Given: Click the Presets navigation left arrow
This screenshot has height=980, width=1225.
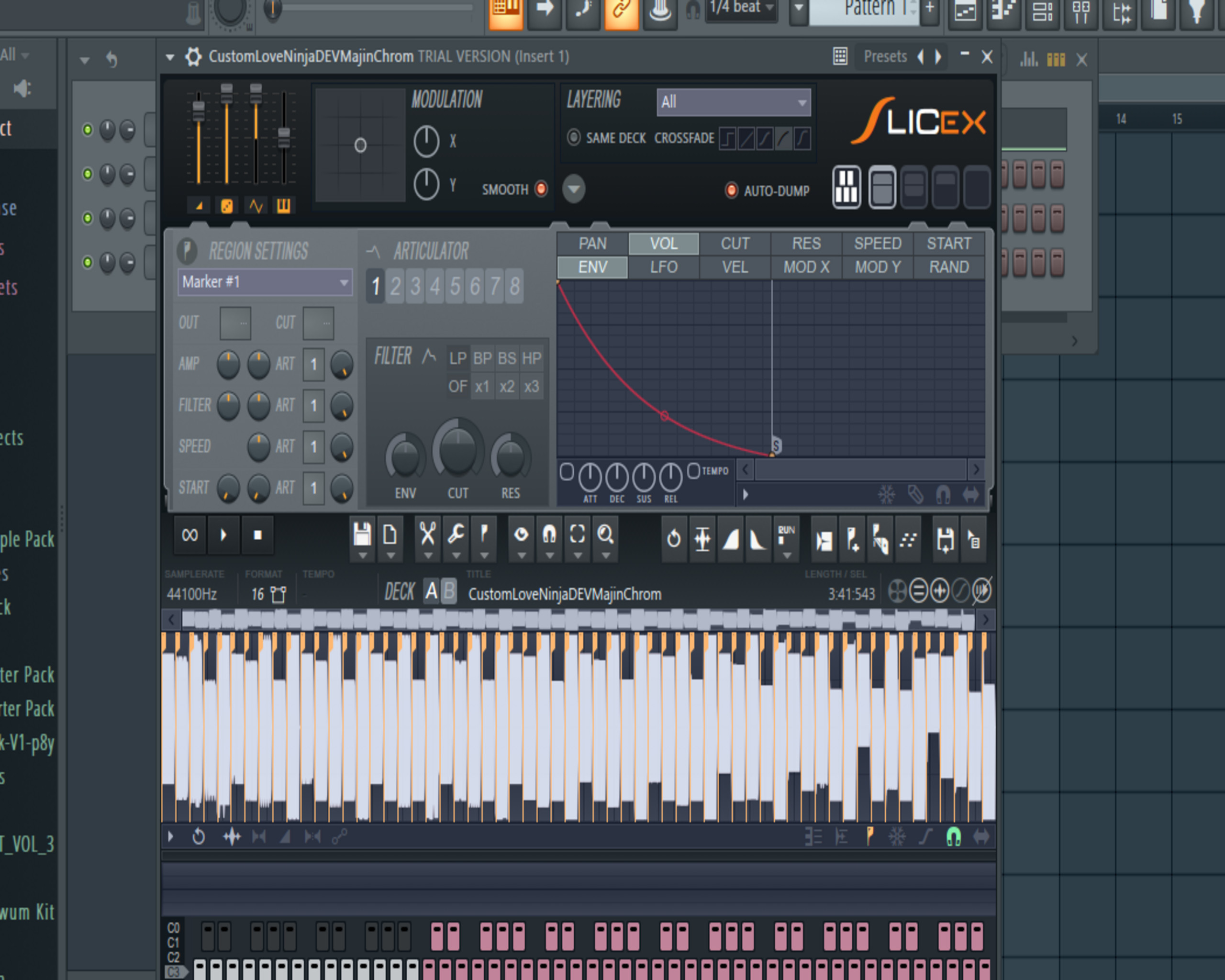Looking at the screenshot, I should [x=916, y=56].
